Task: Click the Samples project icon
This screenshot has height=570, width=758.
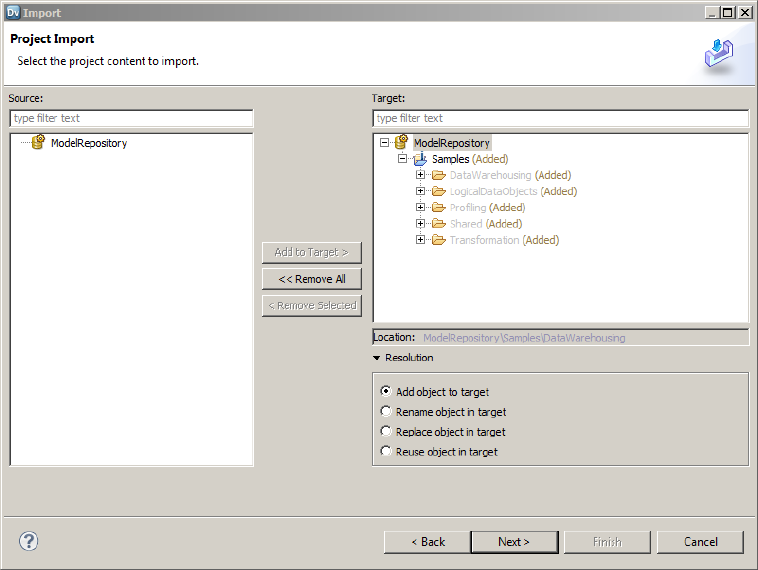Action: pos(420,159)
